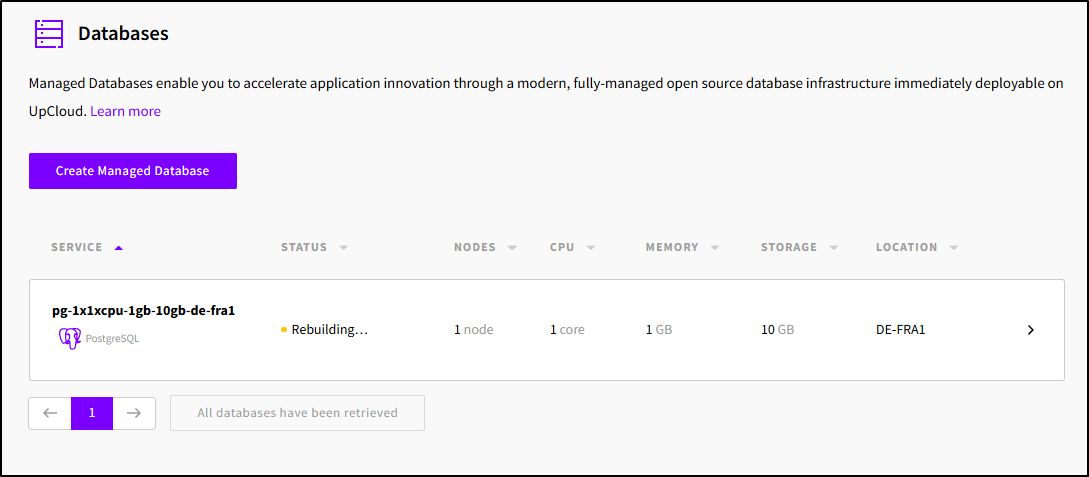Viewport: 1089px width, 477px height.
Task: Click Create Managed Database button
Action: point(132,171)
